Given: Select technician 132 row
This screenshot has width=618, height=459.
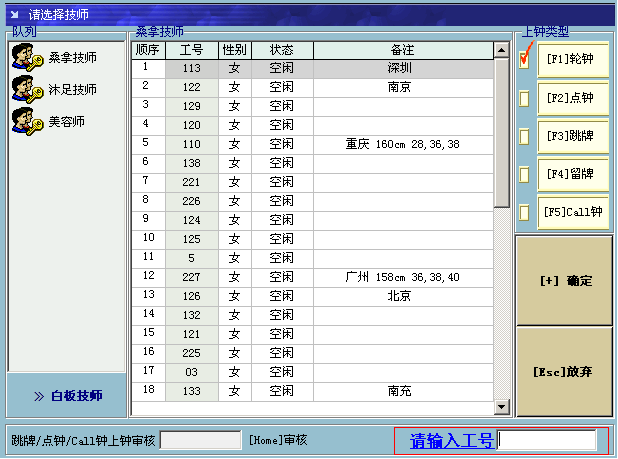Looking at the screenshot, I should 313,316.
